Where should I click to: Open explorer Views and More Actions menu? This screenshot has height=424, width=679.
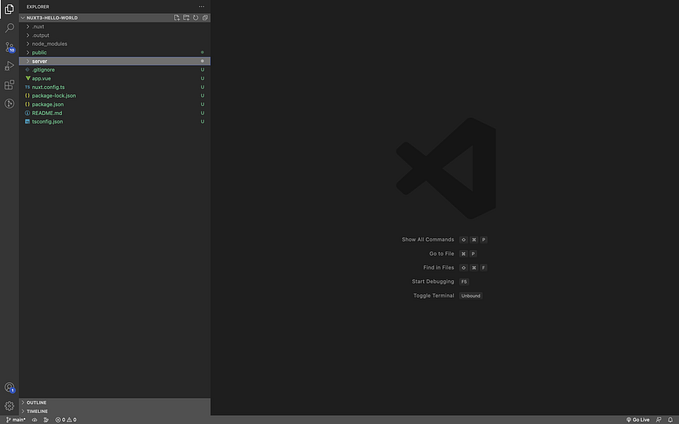point(201,6)
